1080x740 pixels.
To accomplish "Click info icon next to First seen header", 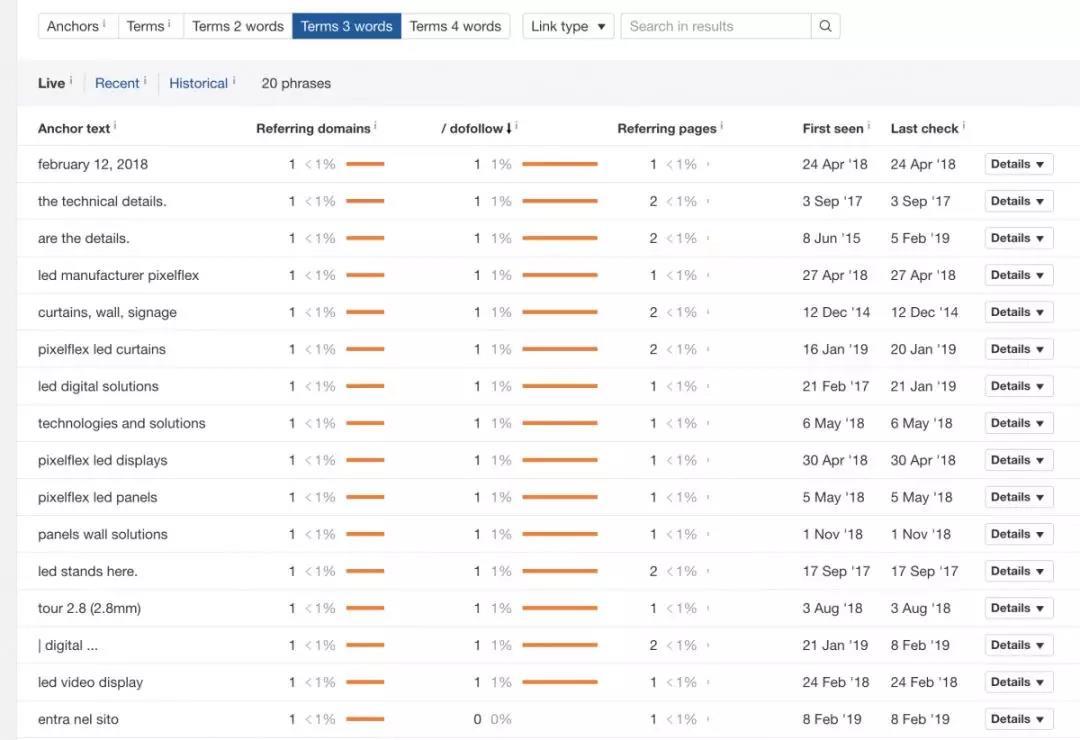I will 868,126.
